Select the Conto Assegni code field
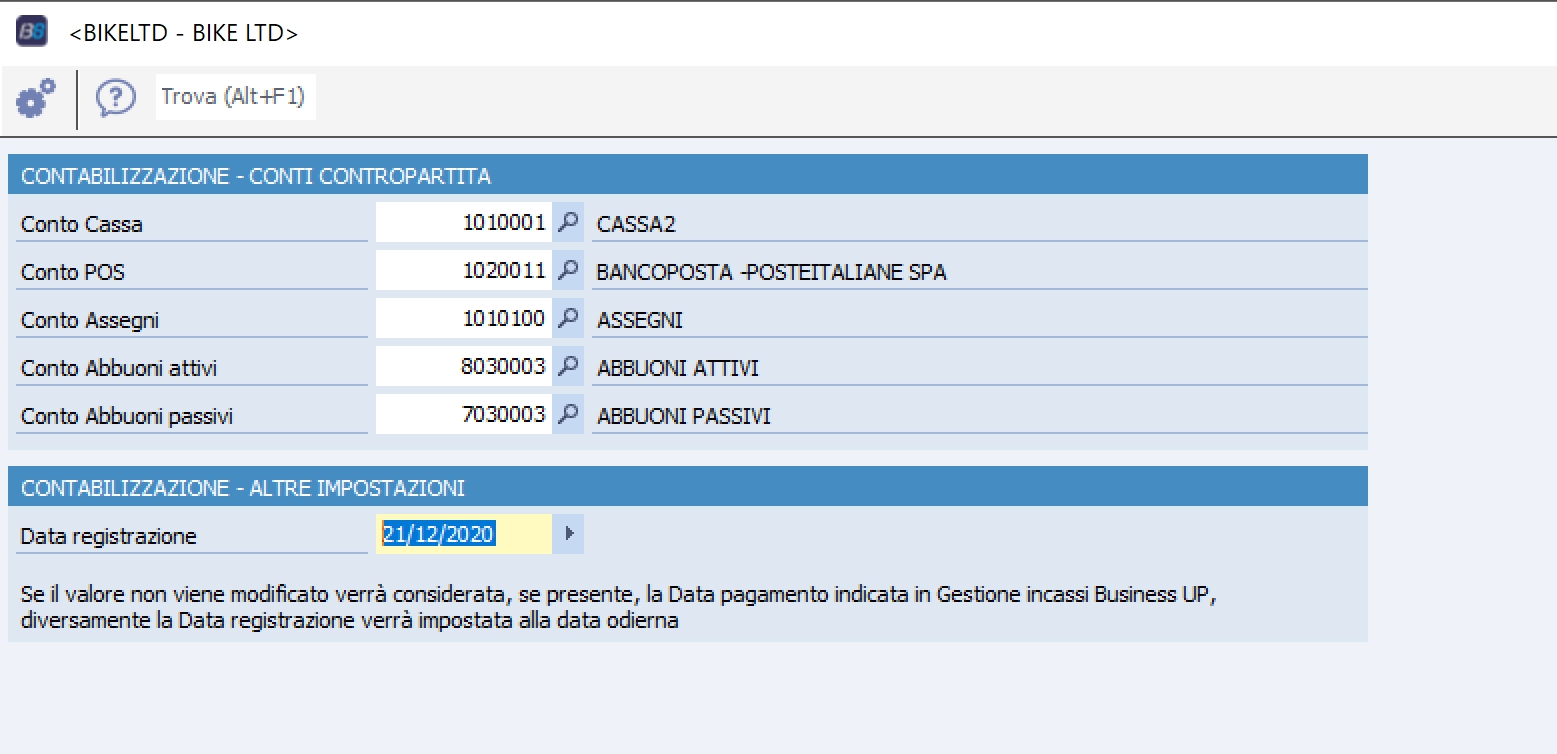This screenshot has height=754, width=1557. [464, 319]
